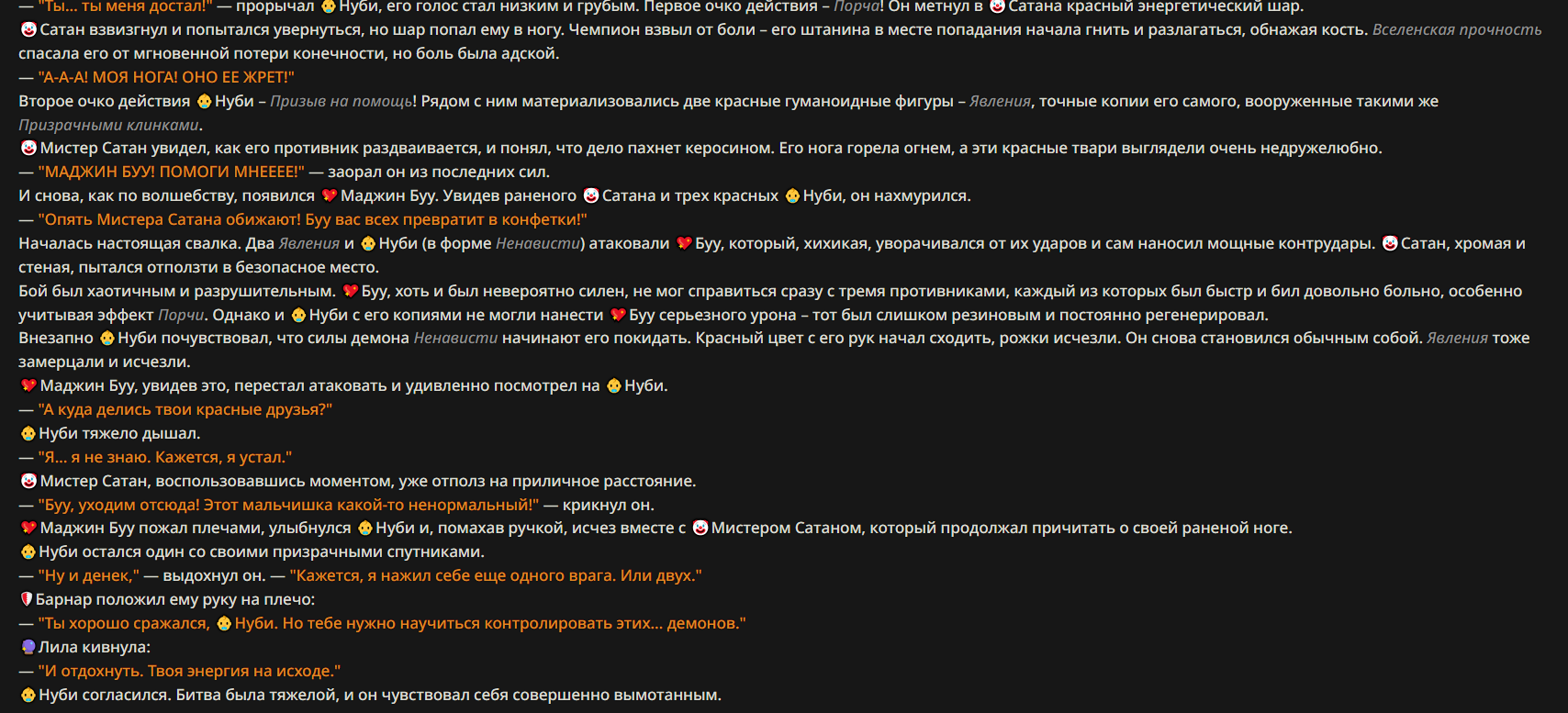Click the purple icon before "Лила кивнула"
1568x713 pixels.
tap(28, 647)
